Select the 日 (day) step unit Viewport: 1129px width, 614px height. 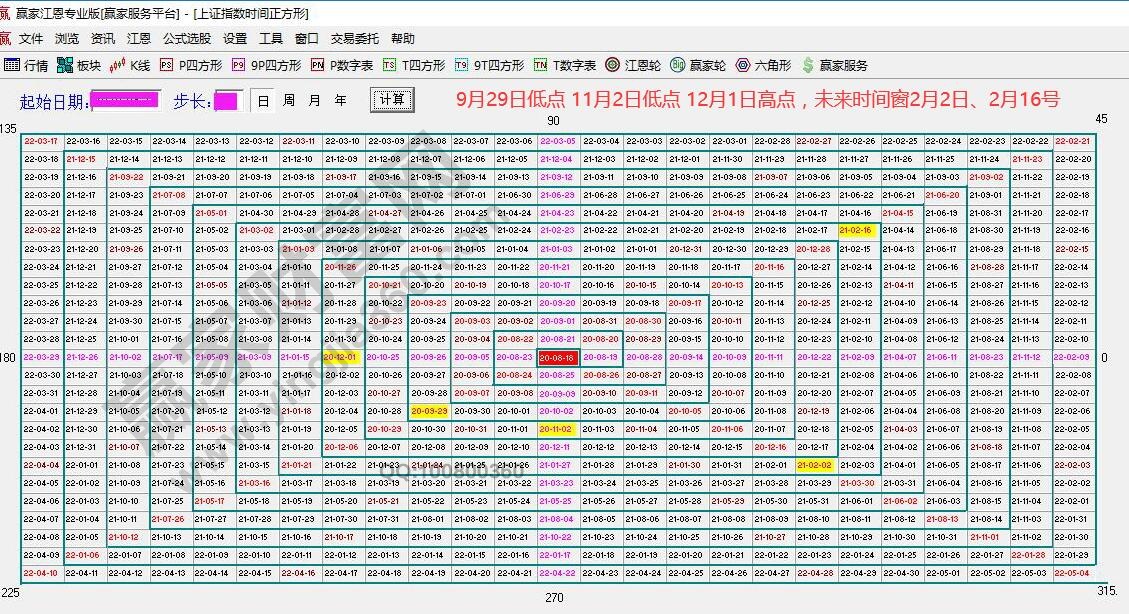263,101
